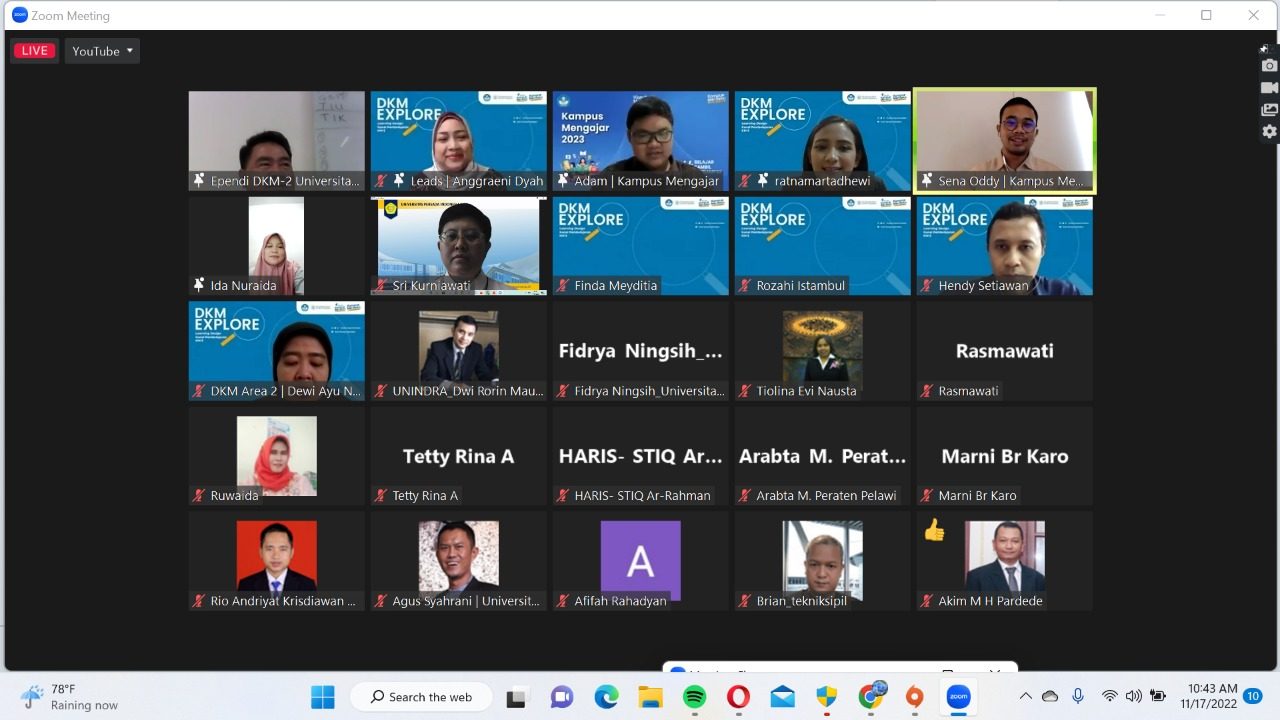
Task: Click muted mic icon beside Finda Meyditia
Action: 563,286
